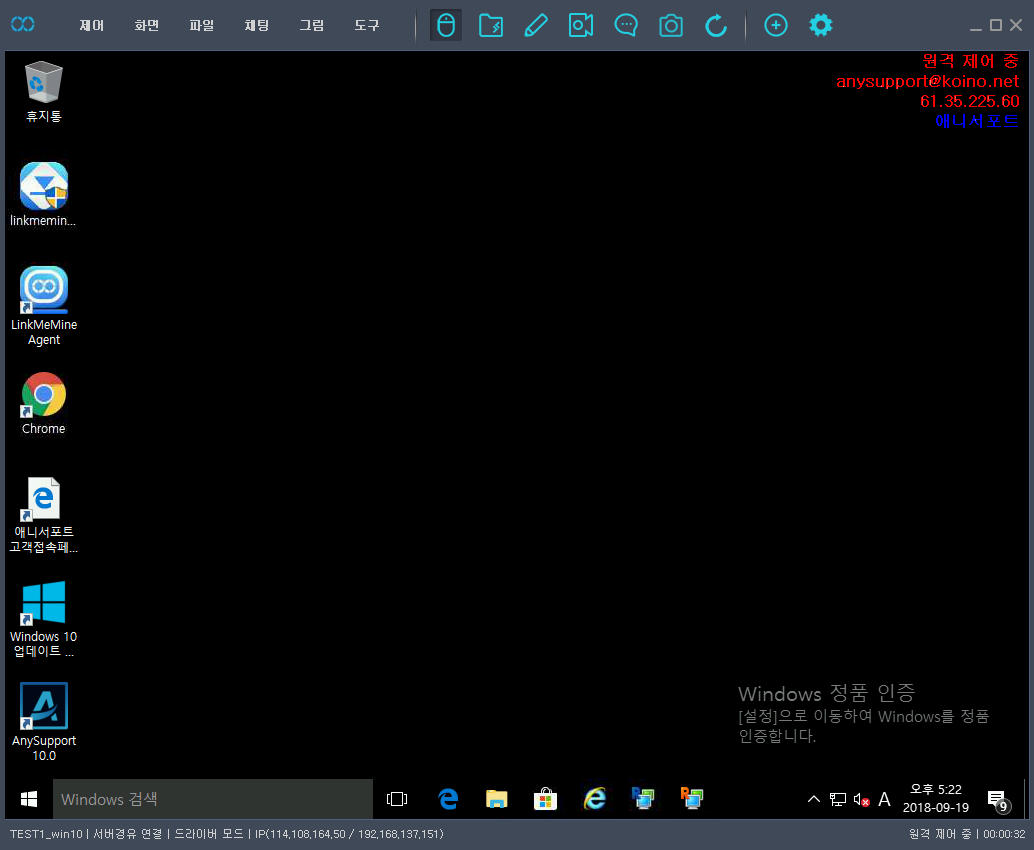1034x850 pixels.
Task: Select the LinkMeMine Agent desktop shortcut
Action: coord(44,306)
